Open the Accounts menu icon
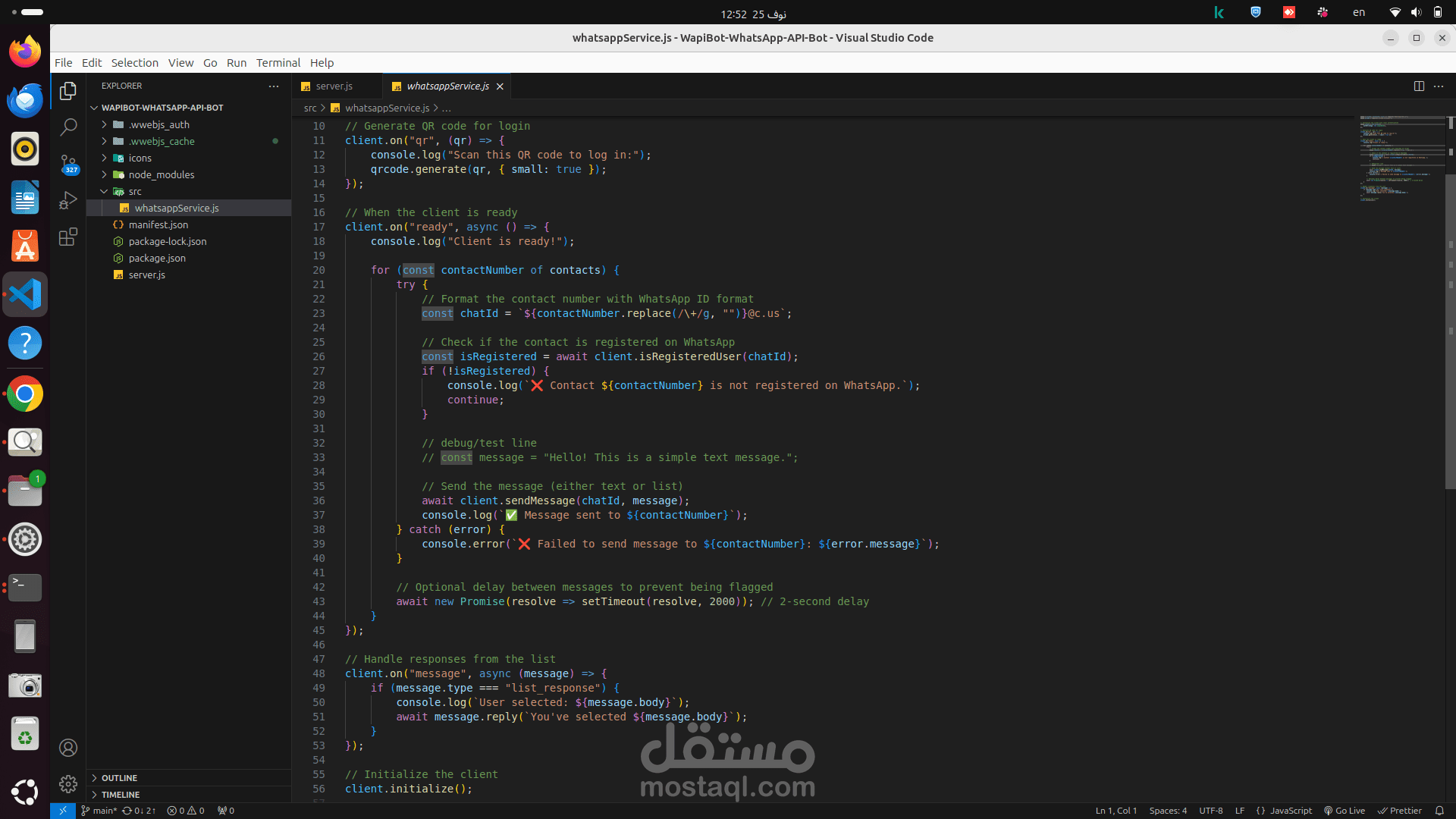 [68, 748]
